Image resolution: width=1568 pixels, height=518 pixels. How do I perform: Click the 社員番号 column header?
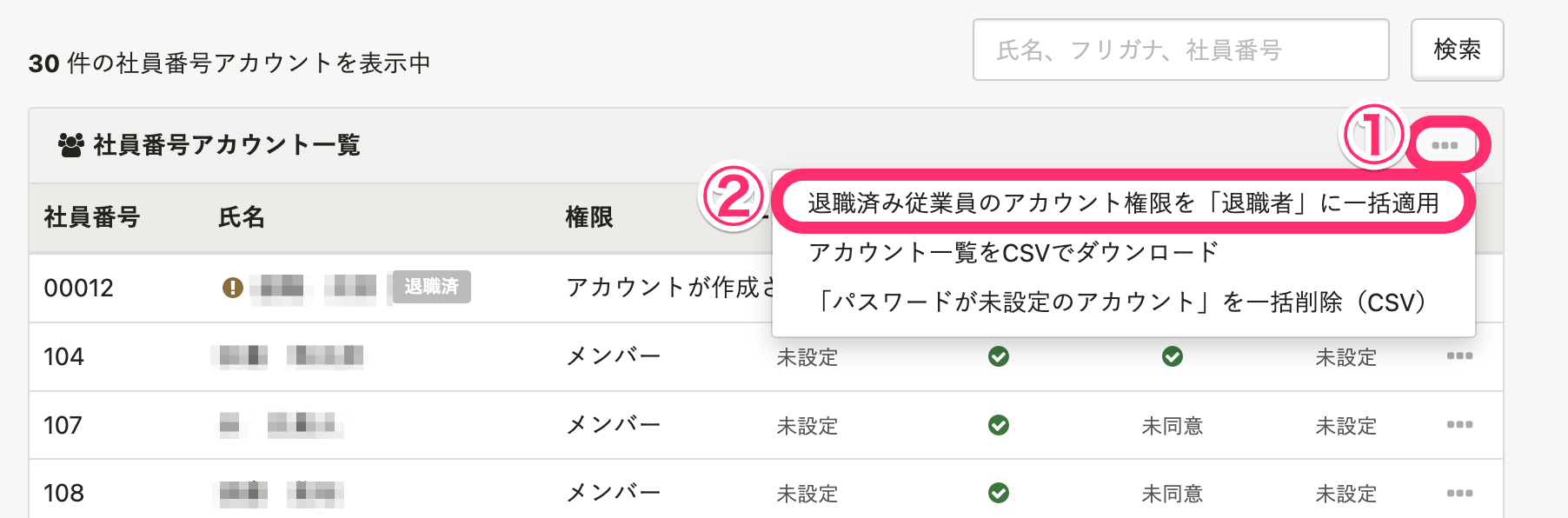tap(92, 217)
